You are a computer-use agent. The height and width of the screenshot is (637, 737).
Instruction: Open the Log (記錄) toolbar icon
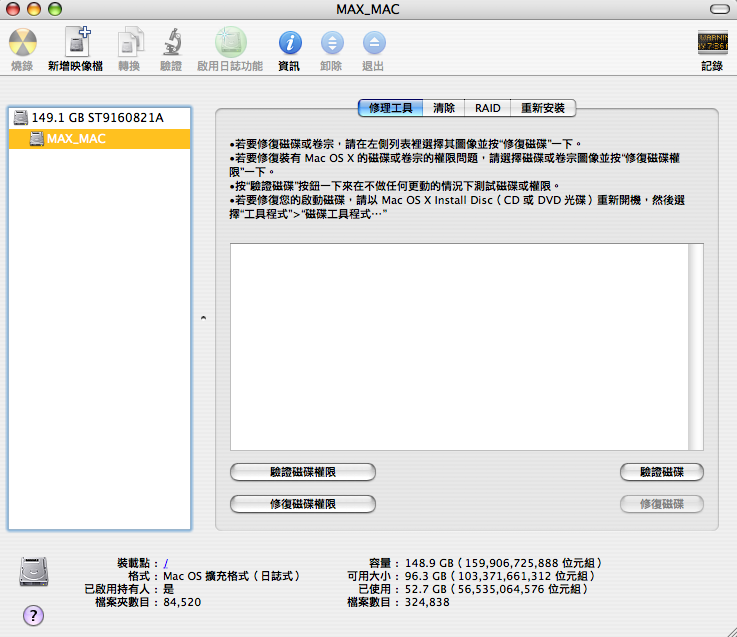pos(712,43)
